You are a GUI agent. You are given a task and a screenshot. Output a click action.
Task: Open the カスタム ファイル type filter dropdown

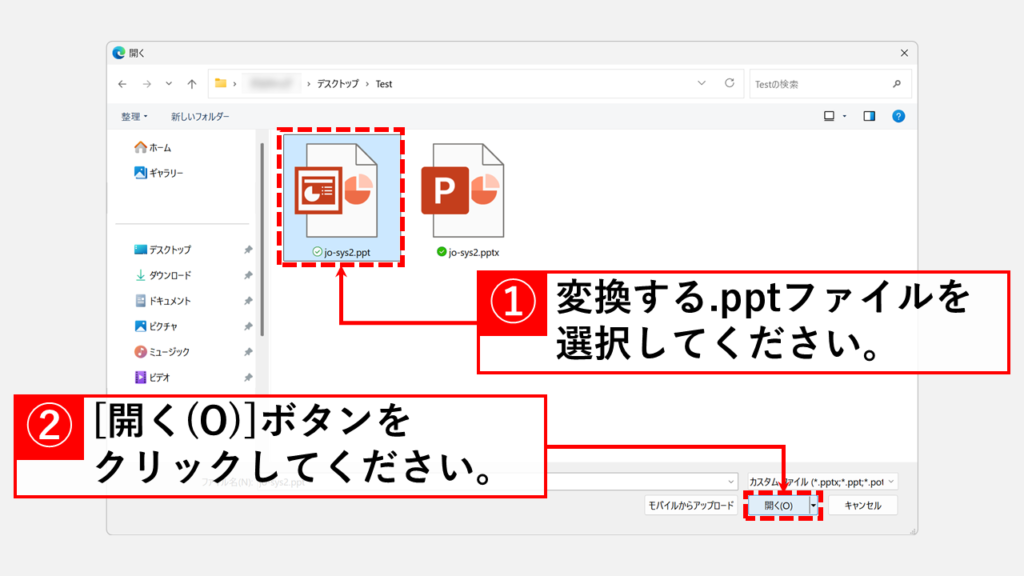(x=822, y=482)
